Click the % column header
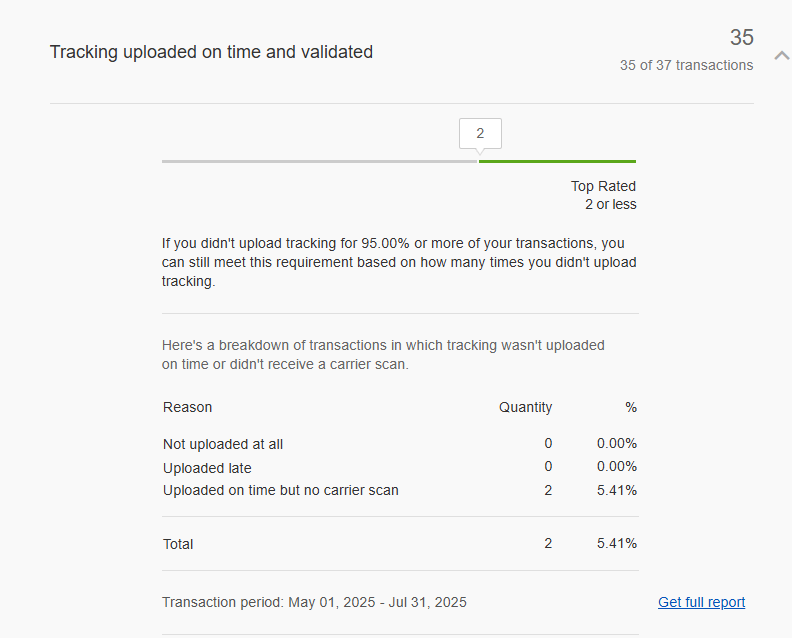Screen dimensions: 792x638 tap(630, 407)
